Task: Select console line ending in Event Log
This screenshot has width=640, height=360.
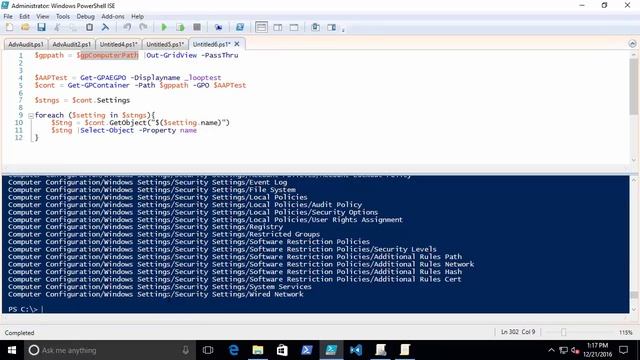Action: (147, 182)
